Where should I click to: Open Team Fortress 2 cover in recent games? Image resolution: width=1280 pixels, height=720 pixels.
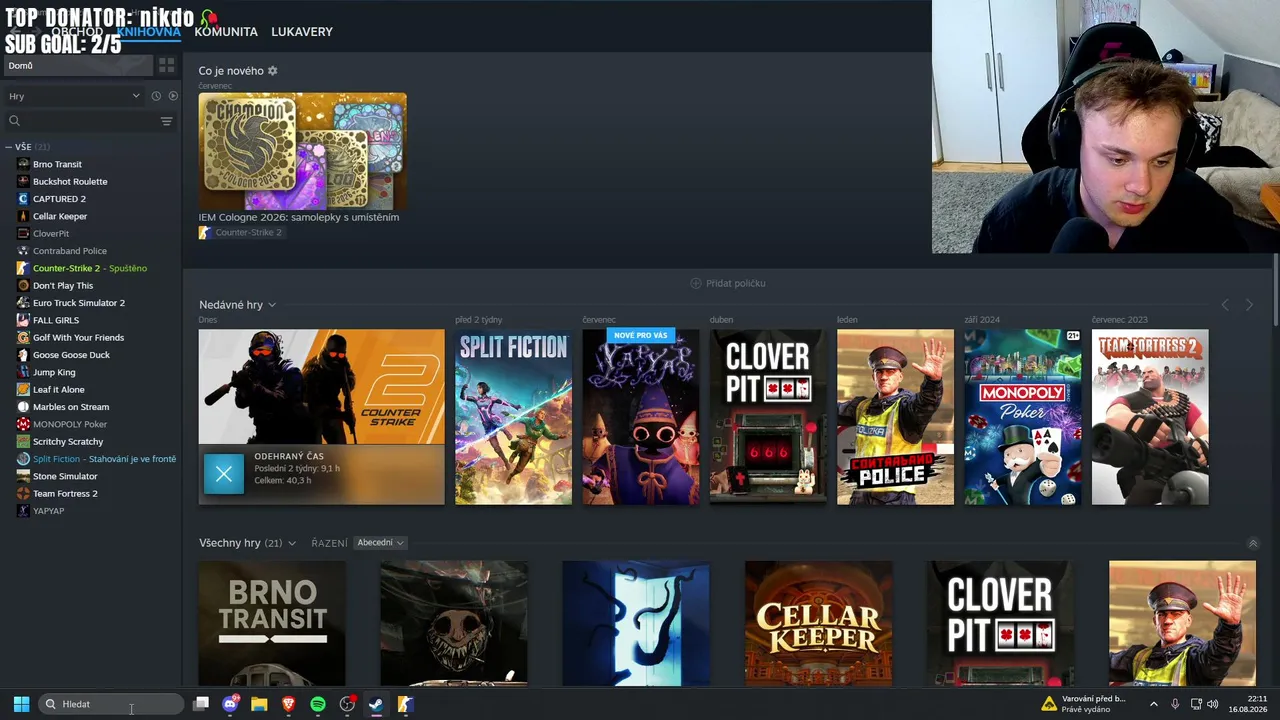pyautogui.click(x=1150, y=417)
